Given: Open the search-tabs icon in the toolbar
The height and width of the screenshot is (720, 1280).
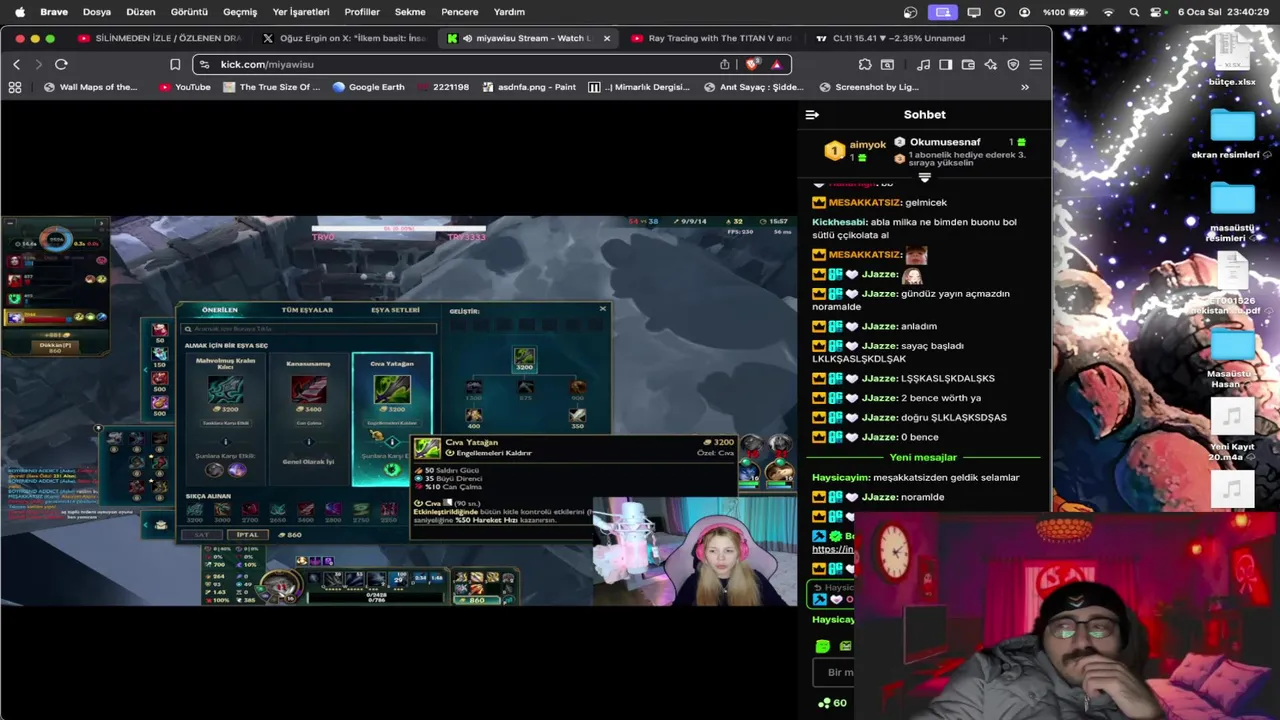Looking at the screenshot, I should coord(887,64).
